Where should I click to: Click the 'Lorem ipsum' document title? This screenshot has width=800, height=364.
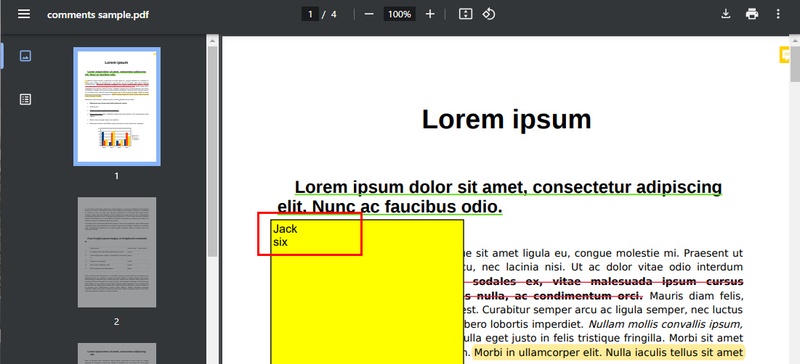click(x=507, y=119)
